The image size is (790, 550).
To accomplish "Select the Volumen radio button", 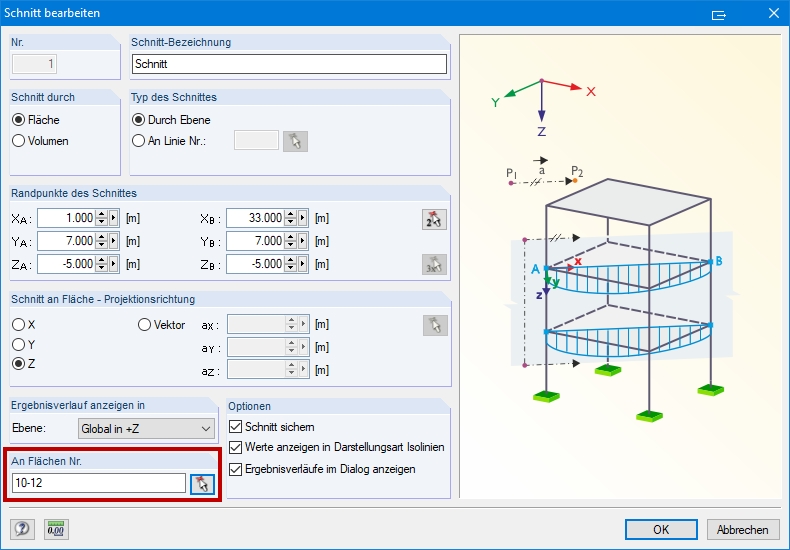I will (19, 141).
